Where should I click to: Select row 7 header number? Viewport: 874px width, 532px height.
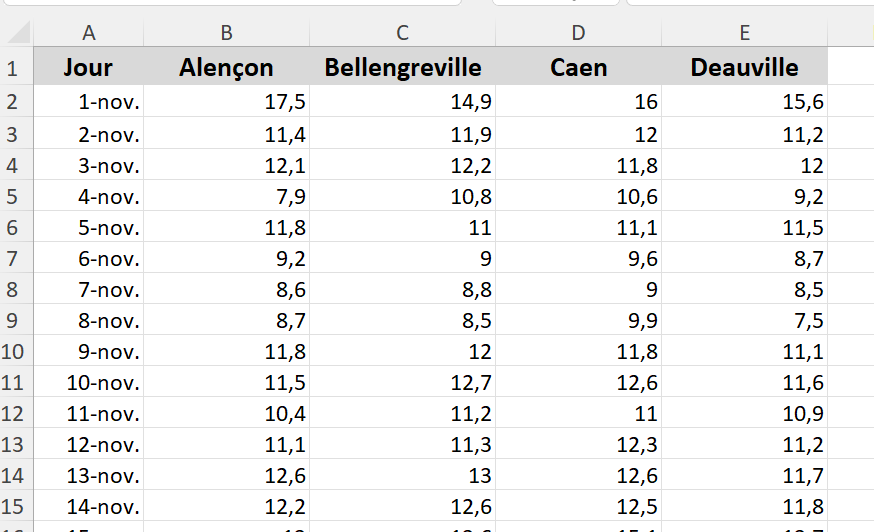point(14,257)
